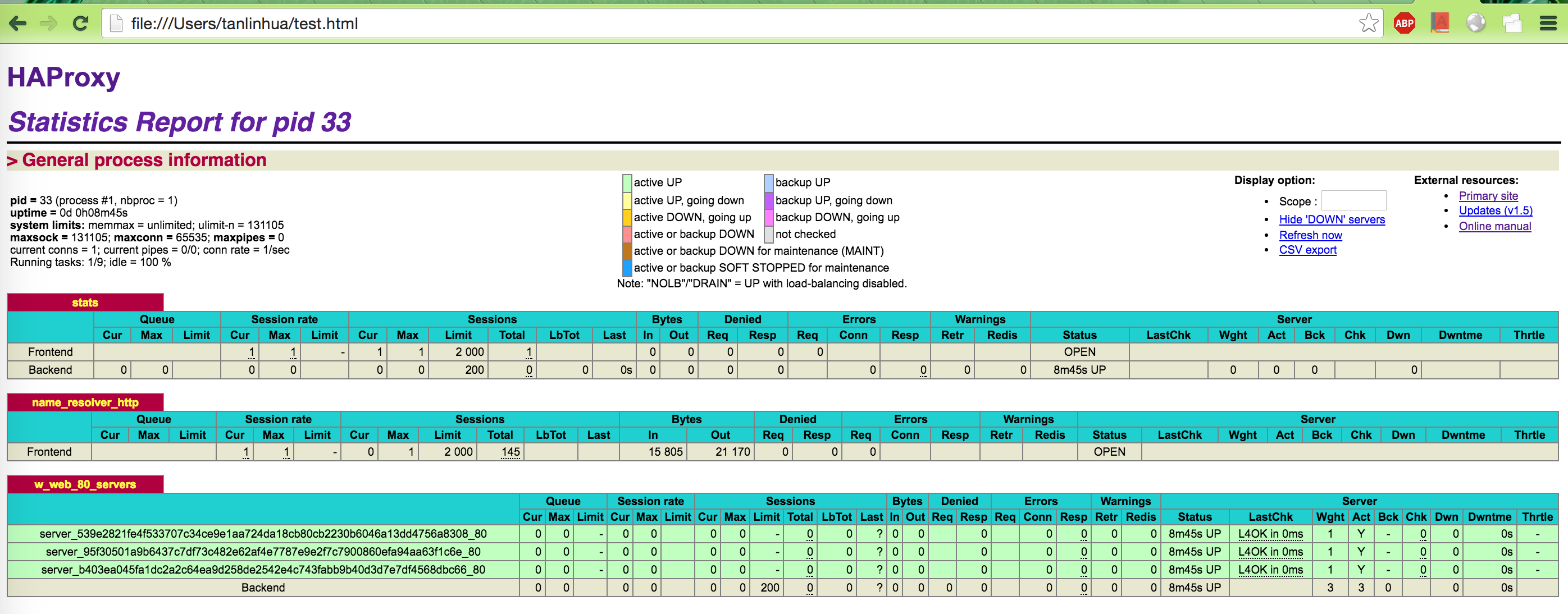
Task: Click the Frontend row label in stats table
Action: (51, 352)
